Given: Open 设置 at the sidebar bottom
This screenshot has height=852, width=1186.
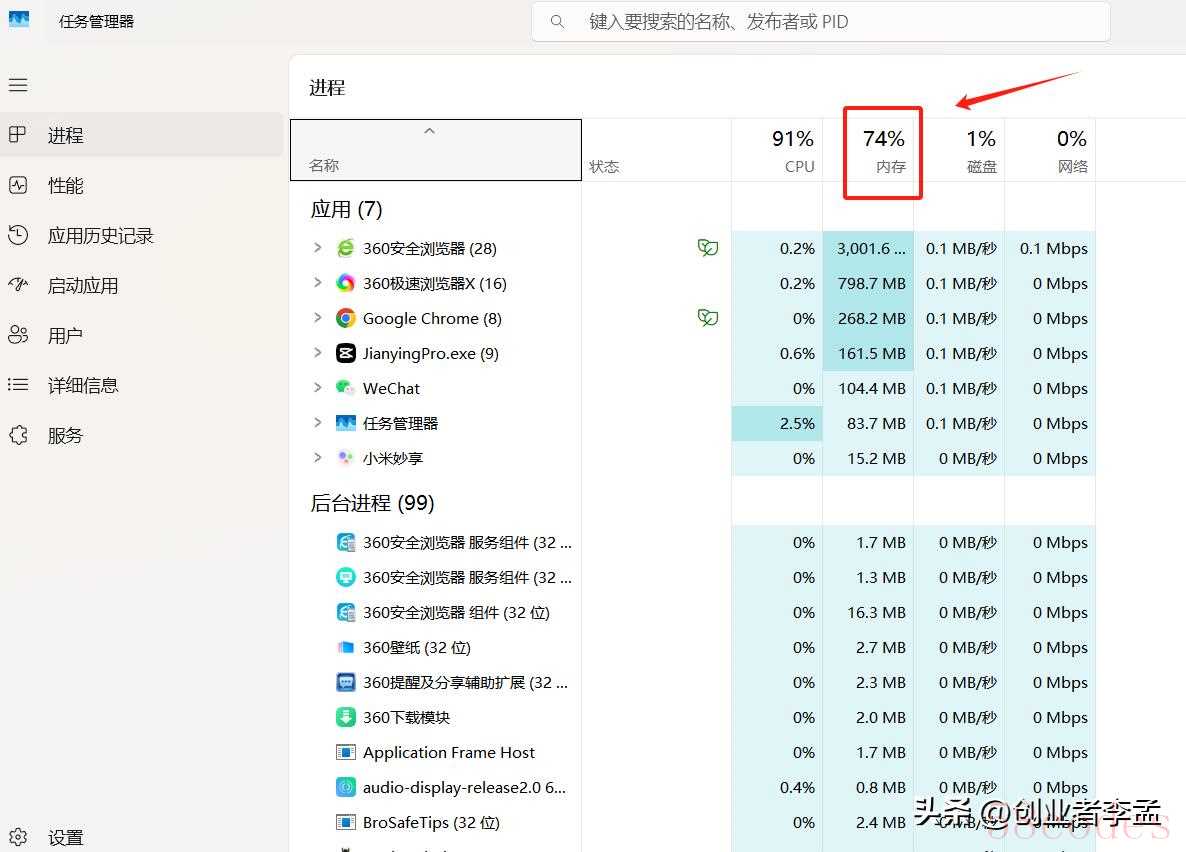Looking at the screenshot, I should click(142, 837).
